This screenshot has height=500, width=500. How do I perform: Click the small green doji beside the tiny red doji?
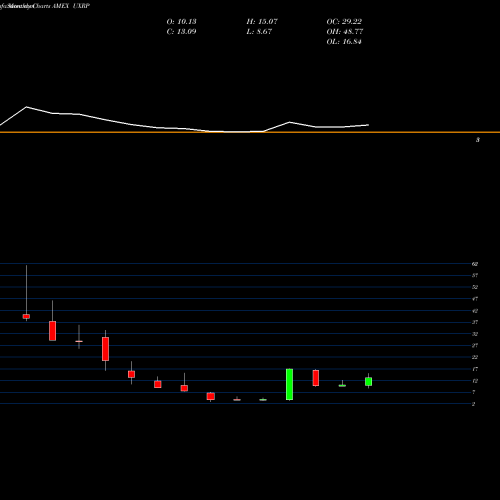coord(263,399)
